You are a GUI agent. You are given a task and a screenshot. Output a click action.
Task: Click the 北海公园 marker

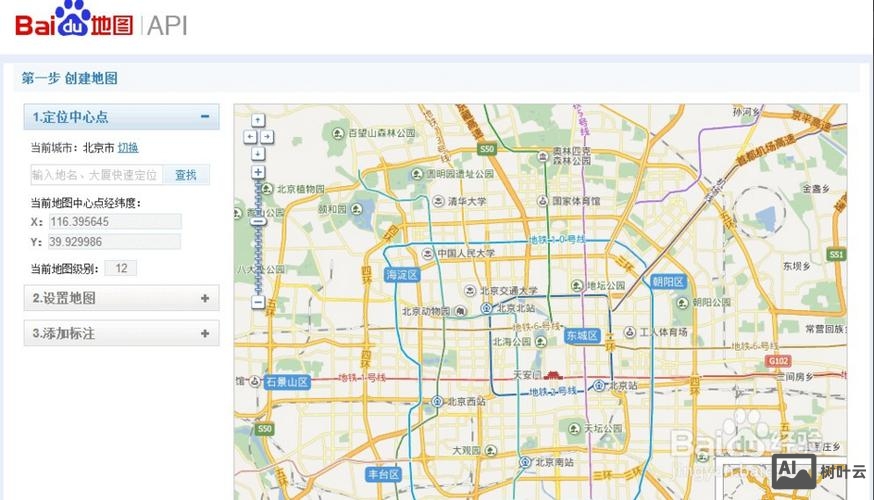(x=541, y=342)
